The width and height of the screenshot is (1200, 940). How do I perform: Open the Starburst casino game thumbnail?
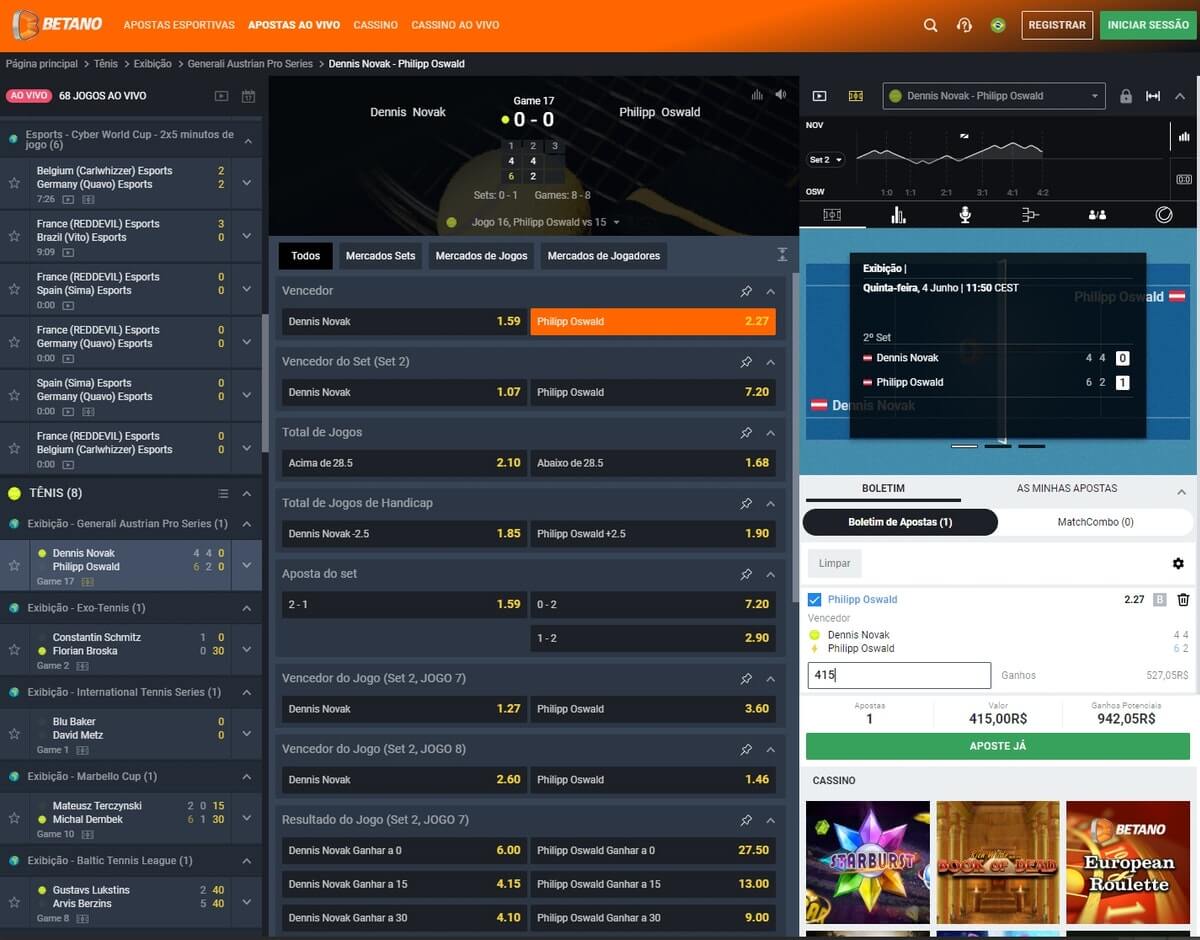pos(868,862)
